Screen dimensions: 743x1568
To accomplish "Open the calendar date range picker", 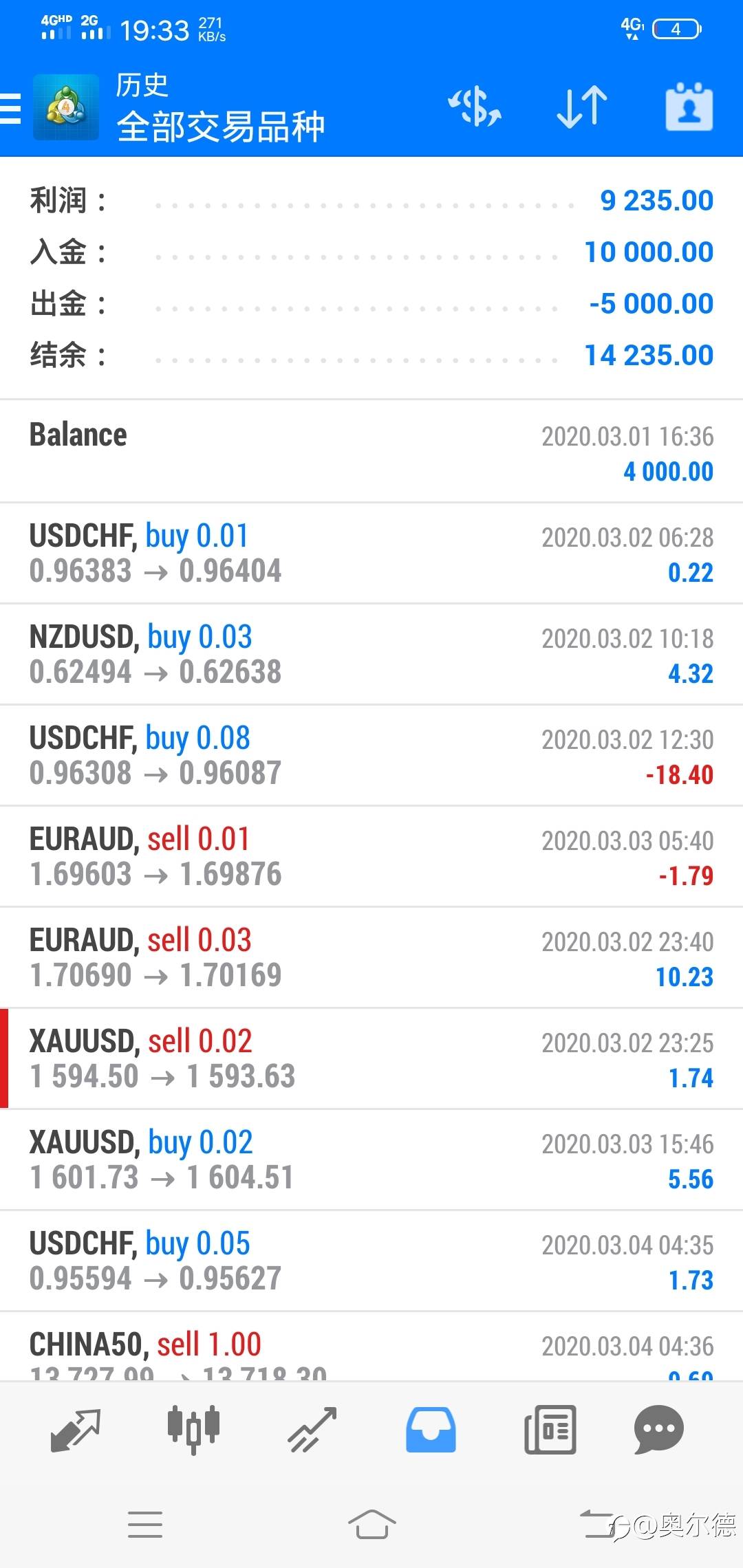I will click(689, 108).
